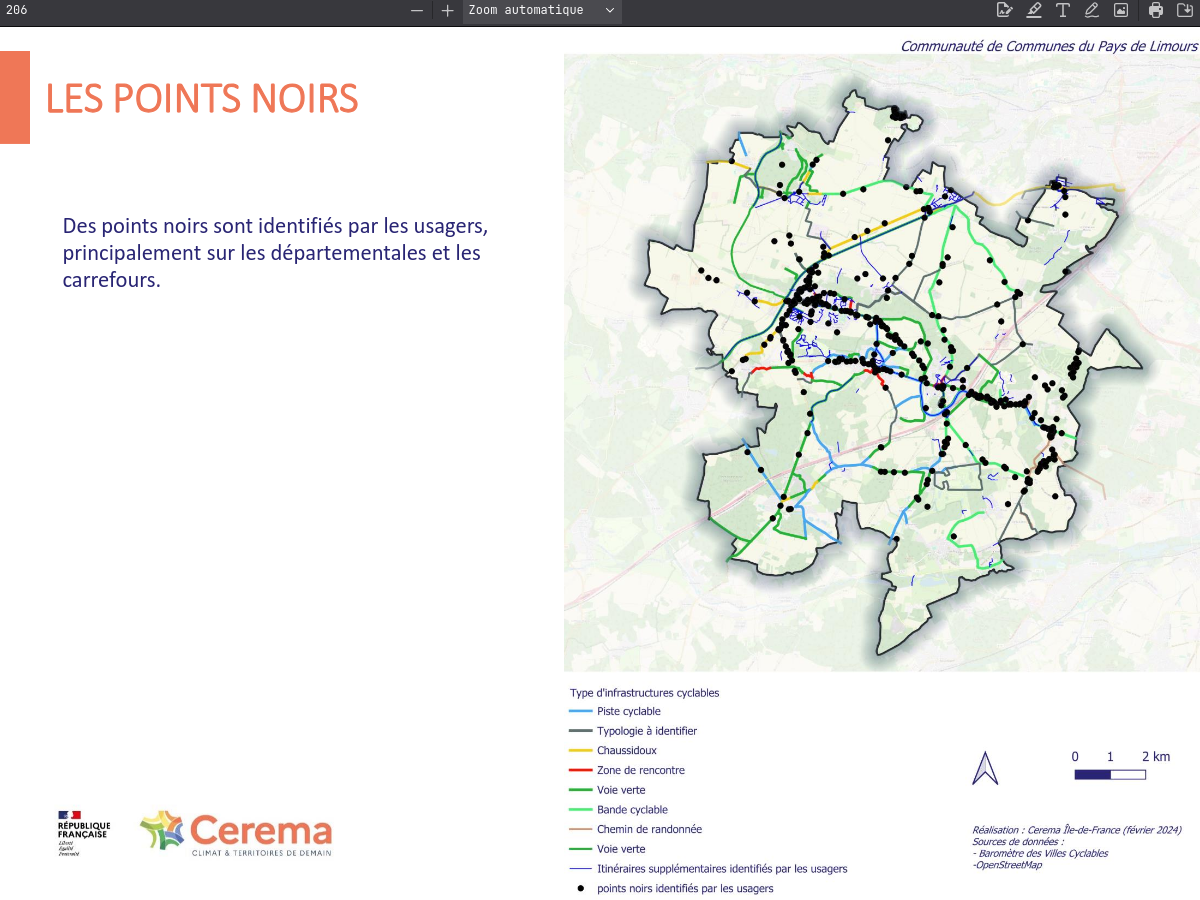Image resolution: width=1200 pixels, height=900 pixels.
Task: Click the north arrow symbol
Action: click(986, 768)
